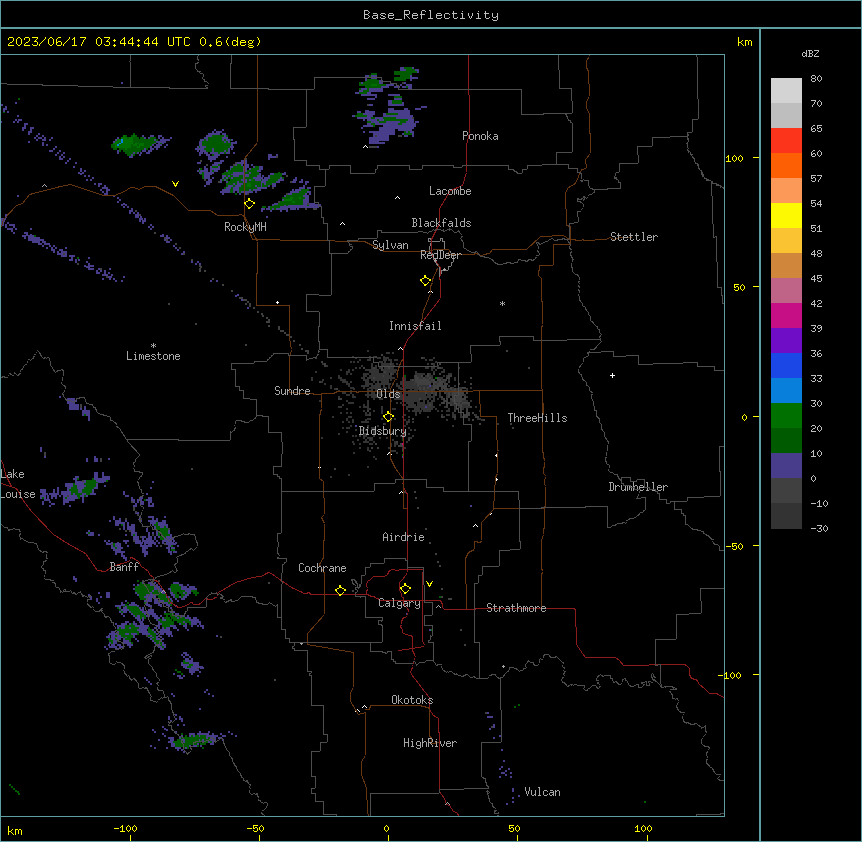Image resolution: width=862 pixels, height=842 pixels.
Task: Select the dark green swatch between 20 and 10
Action: coord(786,441)
